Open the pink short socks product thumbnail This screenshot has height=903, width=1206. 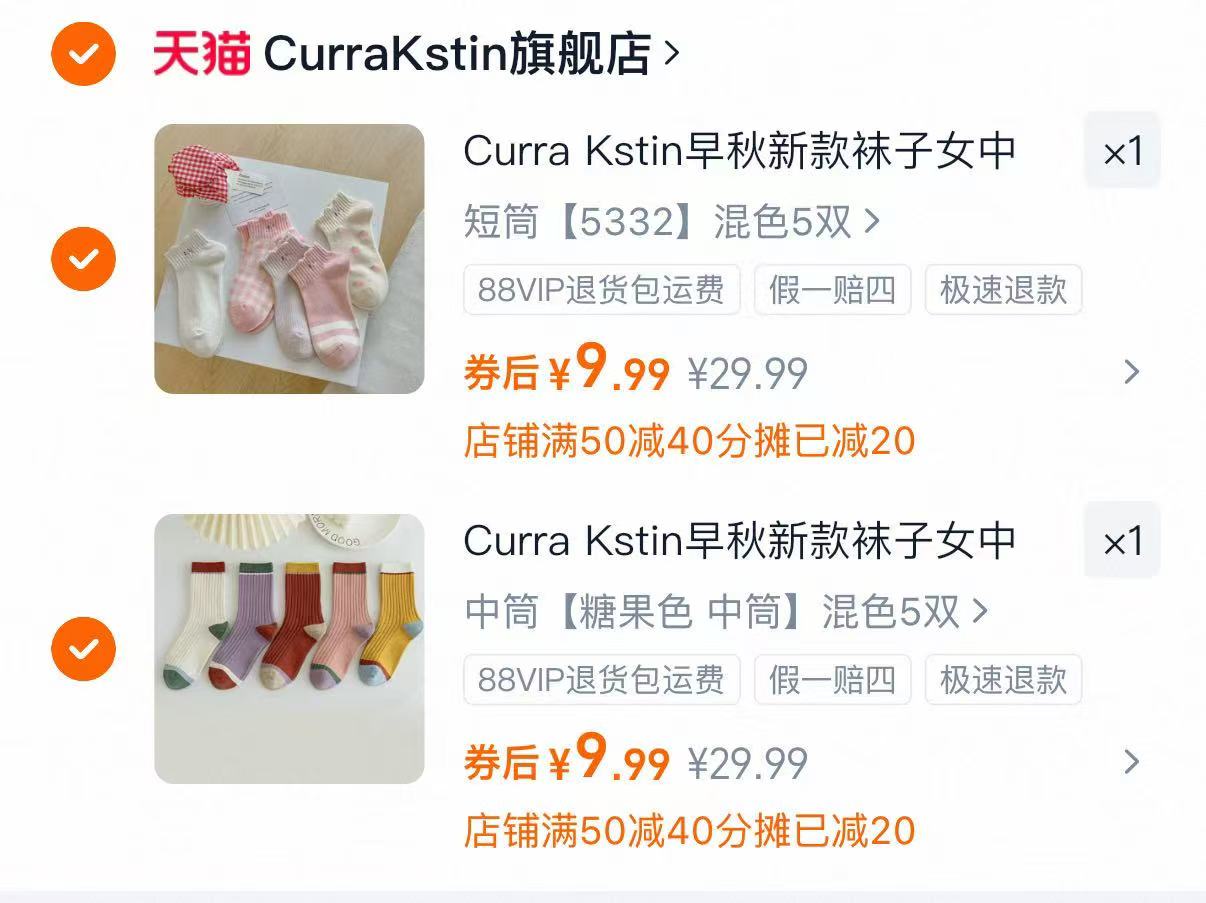pos(289,259)
